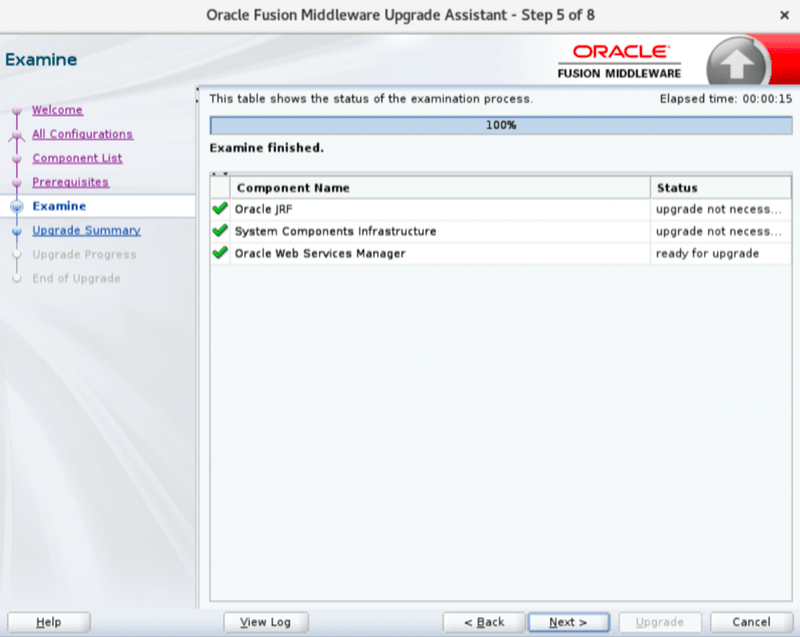
Task: Click the Welcome step bullet icon
Action: tap(17, 110)
